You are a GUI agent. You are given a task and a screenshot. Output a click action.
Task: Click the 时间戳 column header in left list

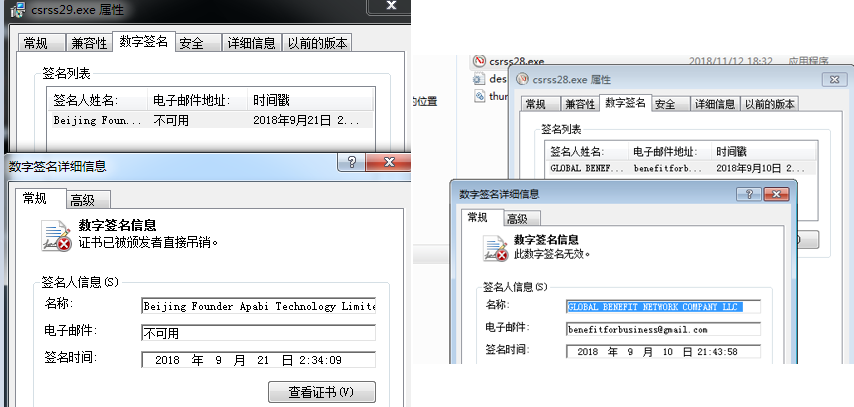(308, 100)
